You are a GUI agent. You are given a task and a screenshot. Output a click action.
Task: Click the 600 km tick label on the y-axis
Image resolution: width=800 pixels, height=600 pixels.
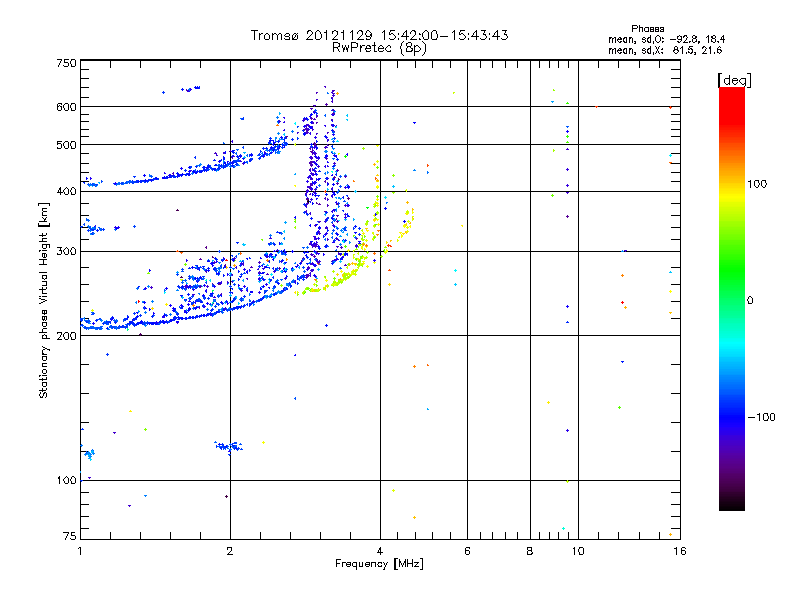(x=66, y=107)
